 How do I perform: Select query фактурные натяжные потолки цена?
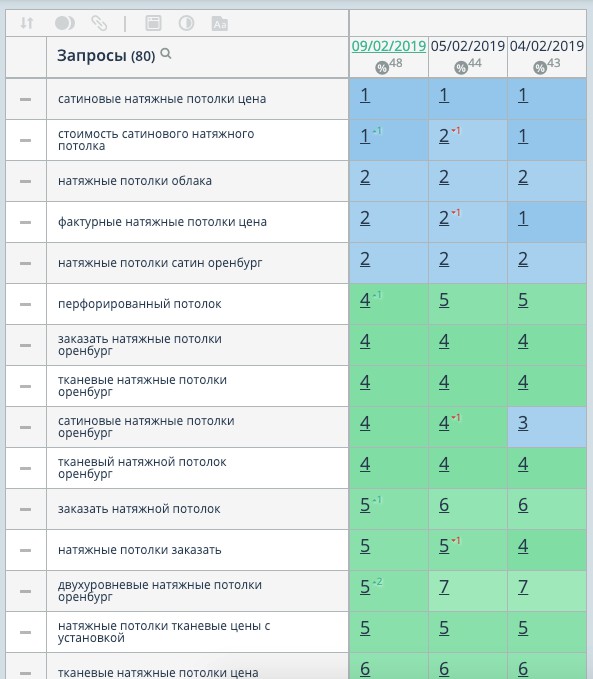tap(162, 222)
